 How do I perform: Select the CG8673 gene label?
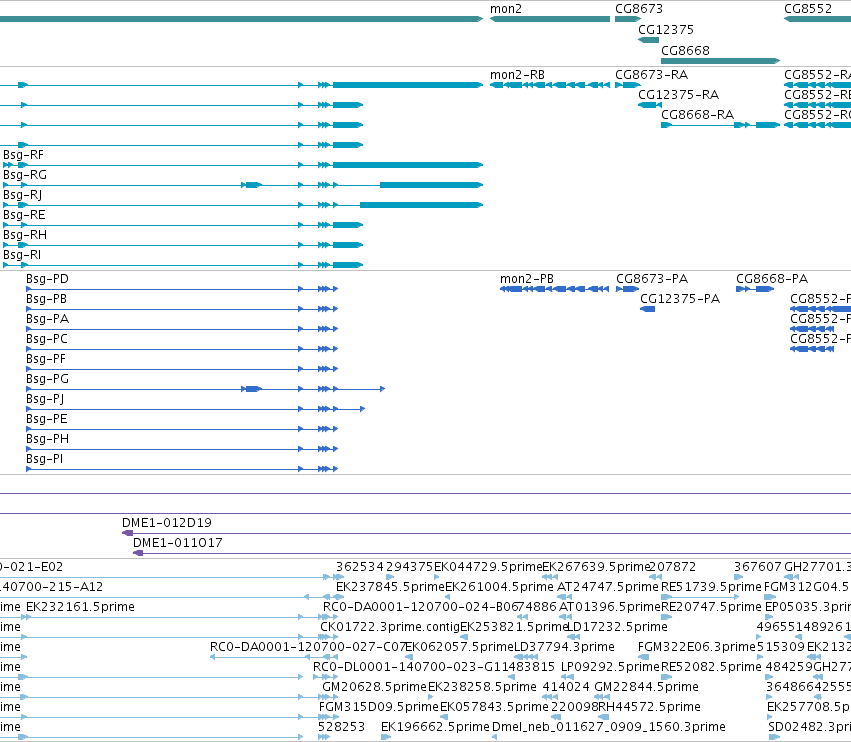(639, 9)
